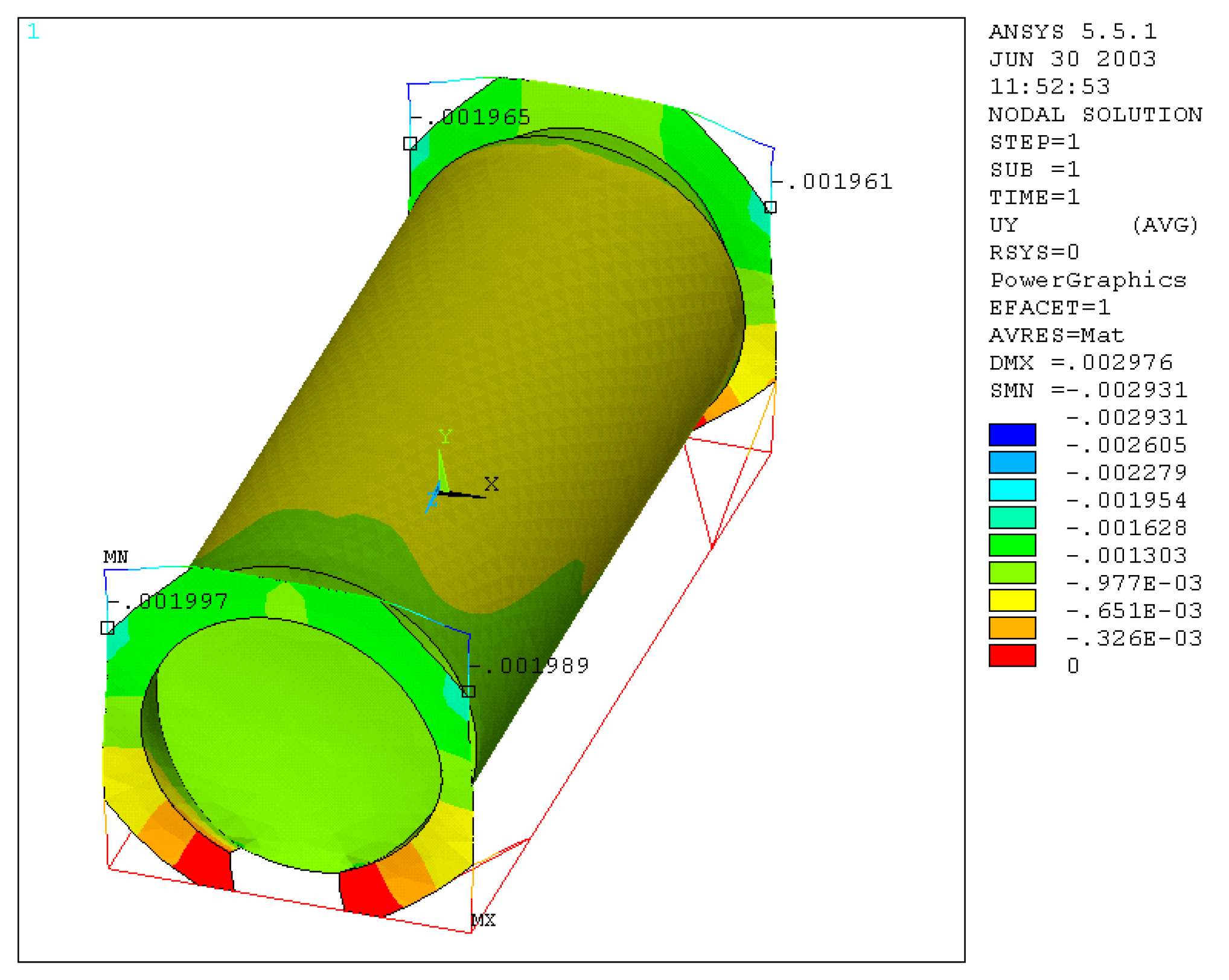Image resolution: width=1229 pixels, height=980 pixels.
Task: Click the cyan window number 1
Action: tap(33, 32)
